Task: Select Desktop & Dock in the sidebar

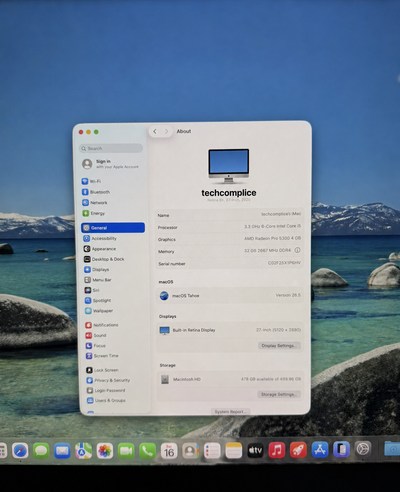Action: 114,259
